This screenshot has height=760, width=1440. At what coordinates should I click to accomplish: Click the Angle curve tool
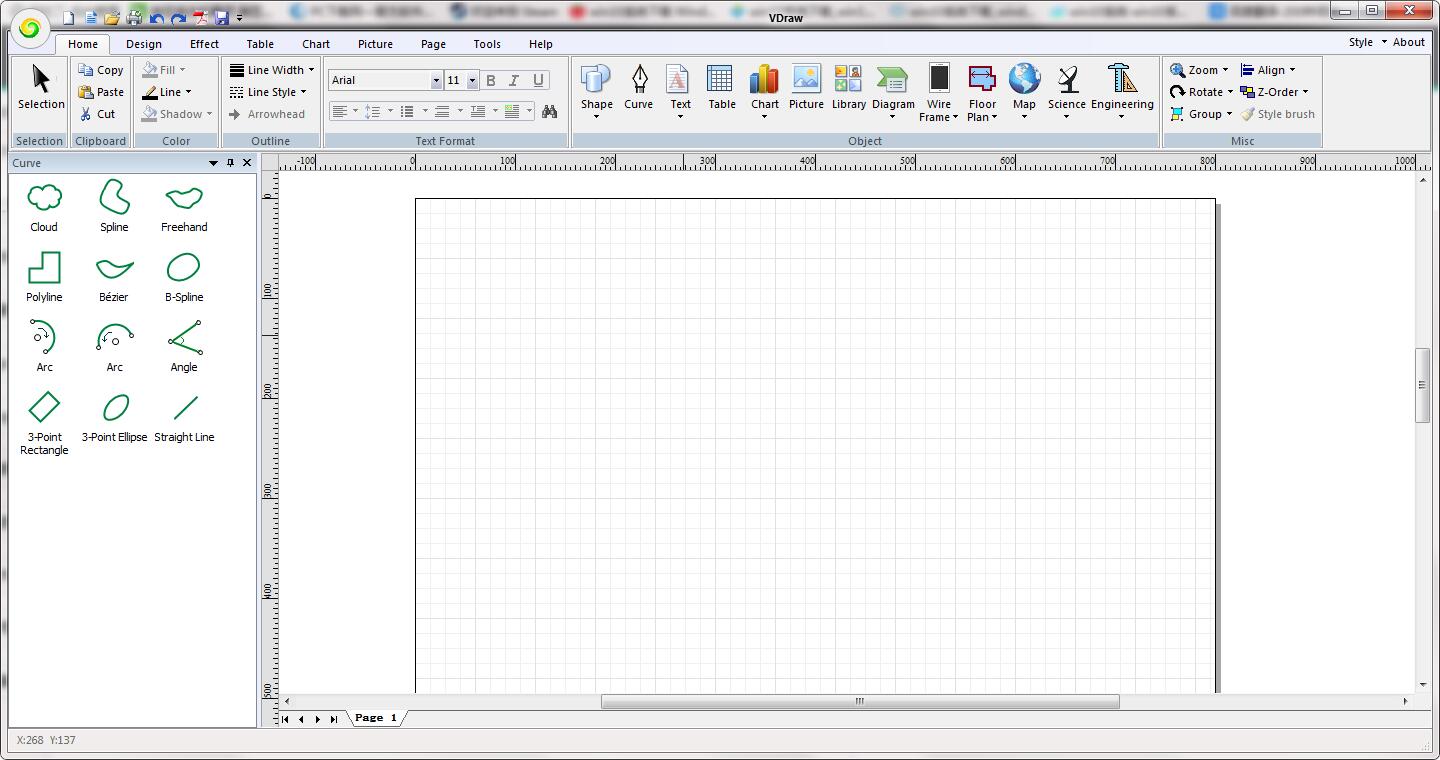point(184,346)
